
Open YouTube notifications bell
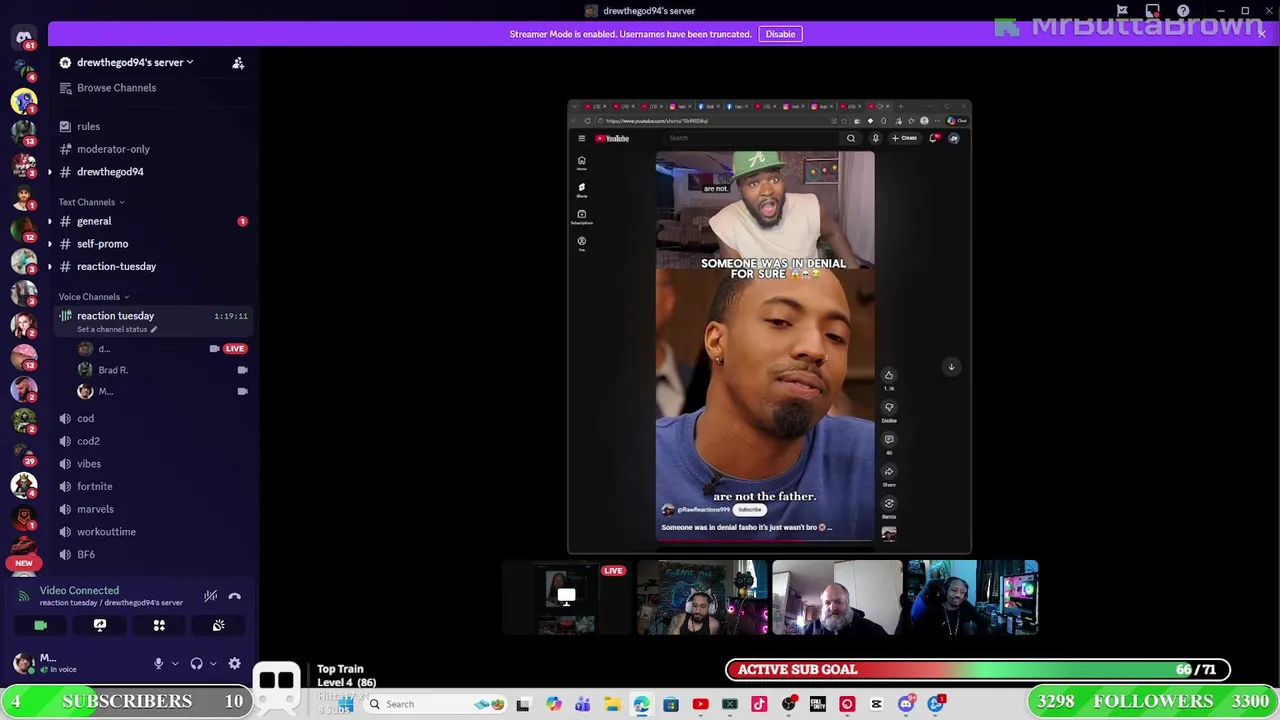point(934,138)
